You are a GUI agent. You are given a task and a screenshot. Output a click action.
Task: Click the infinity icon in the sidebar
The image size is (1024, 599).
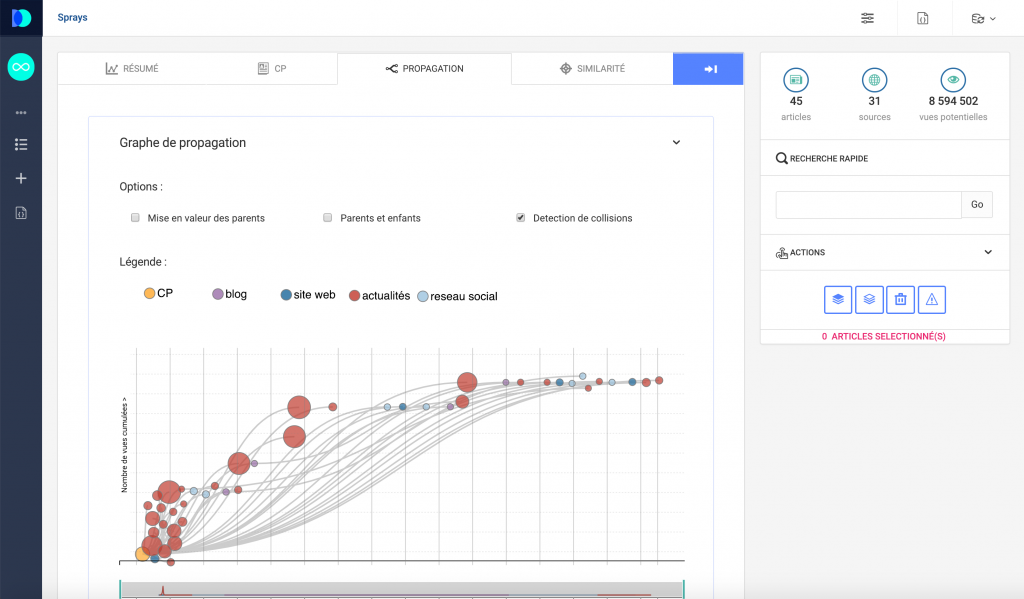click(21, 67)
